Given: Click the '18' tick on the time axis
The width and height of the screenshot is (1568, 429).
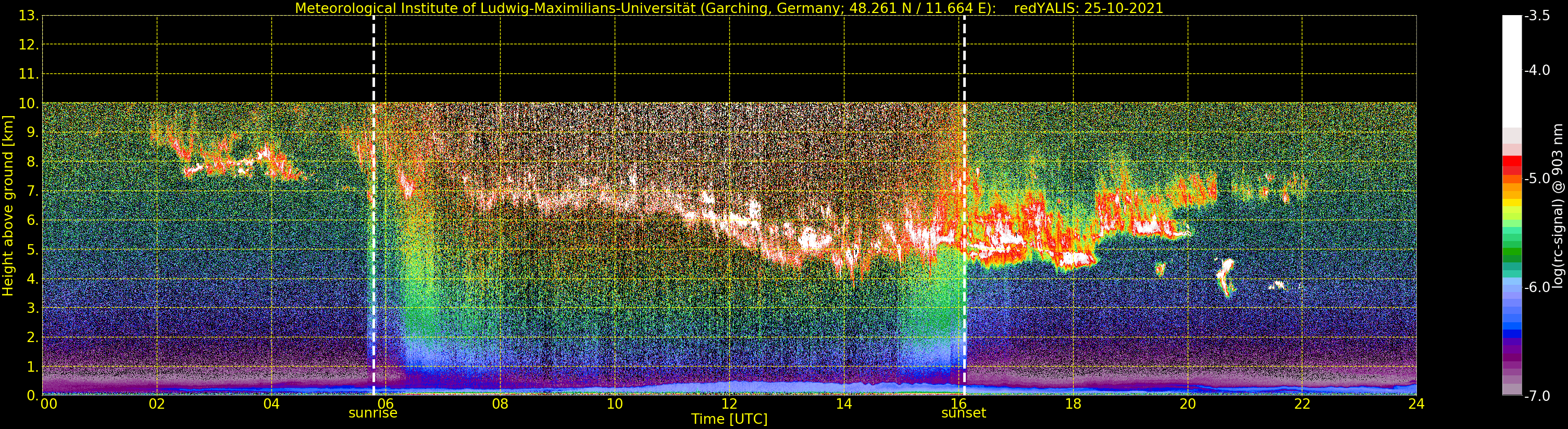Looking at the screenshot, I should 1073,404.
